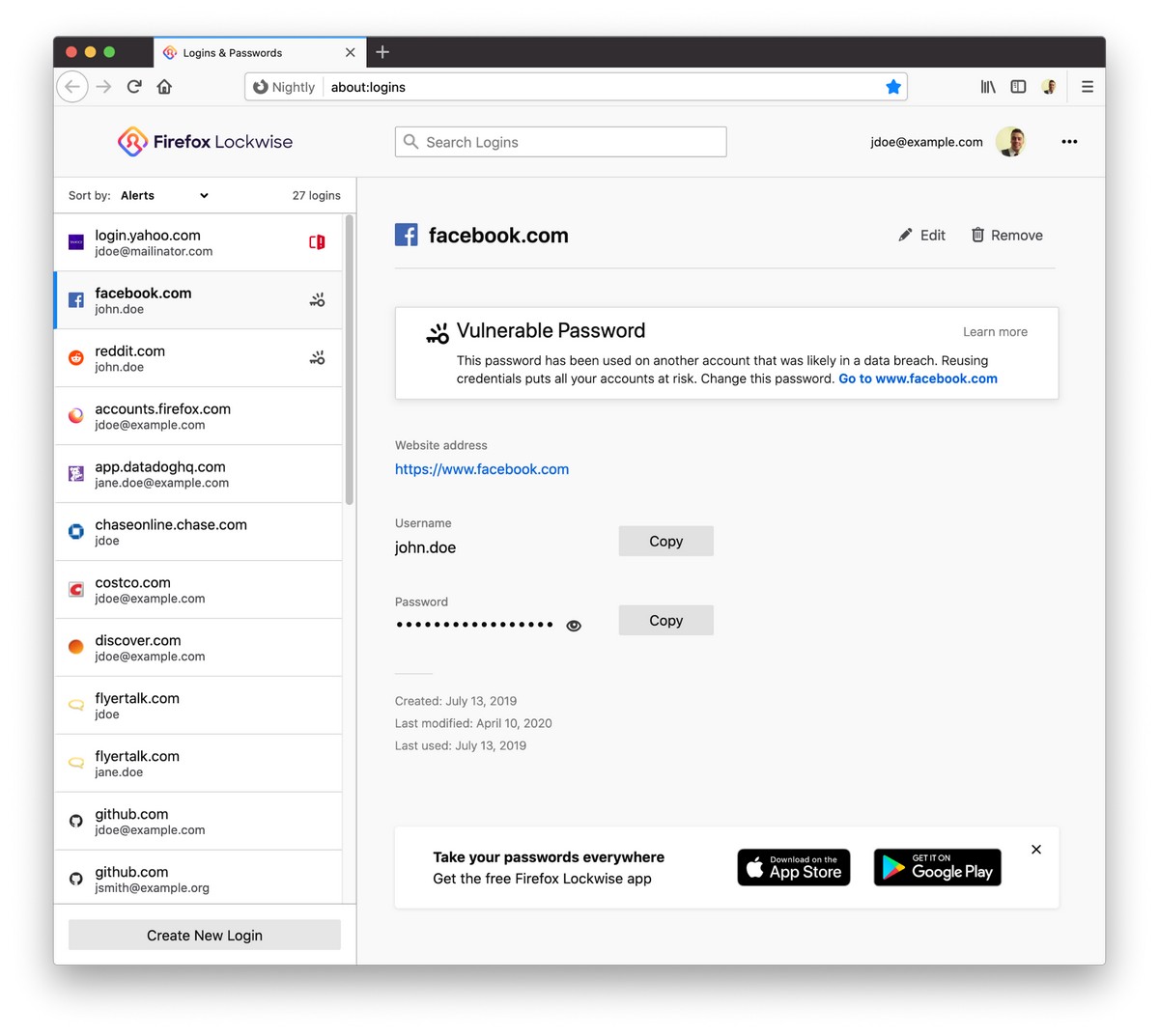Select the reddit.com login
This screenshot has height=1036, width=1159.
tap(198, 358)
